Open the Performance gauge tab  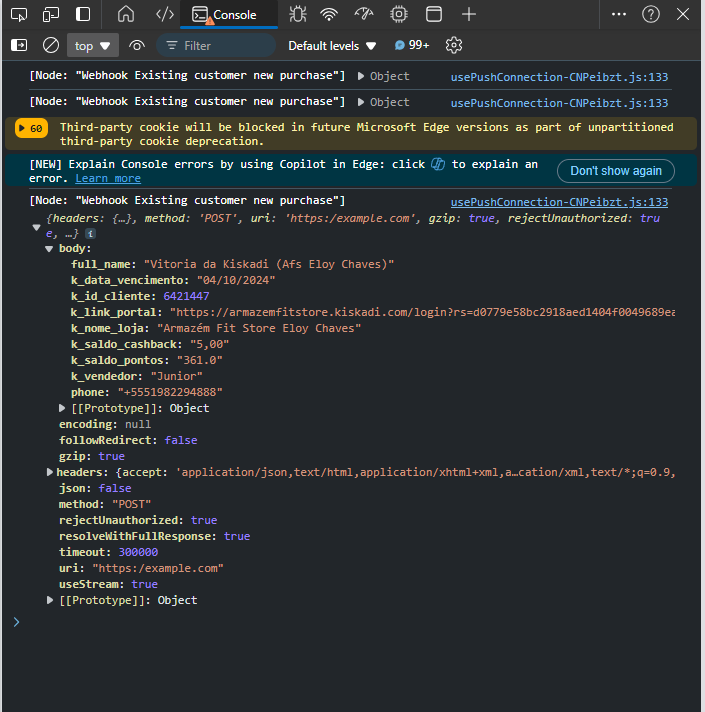click(x=364, y=15)
